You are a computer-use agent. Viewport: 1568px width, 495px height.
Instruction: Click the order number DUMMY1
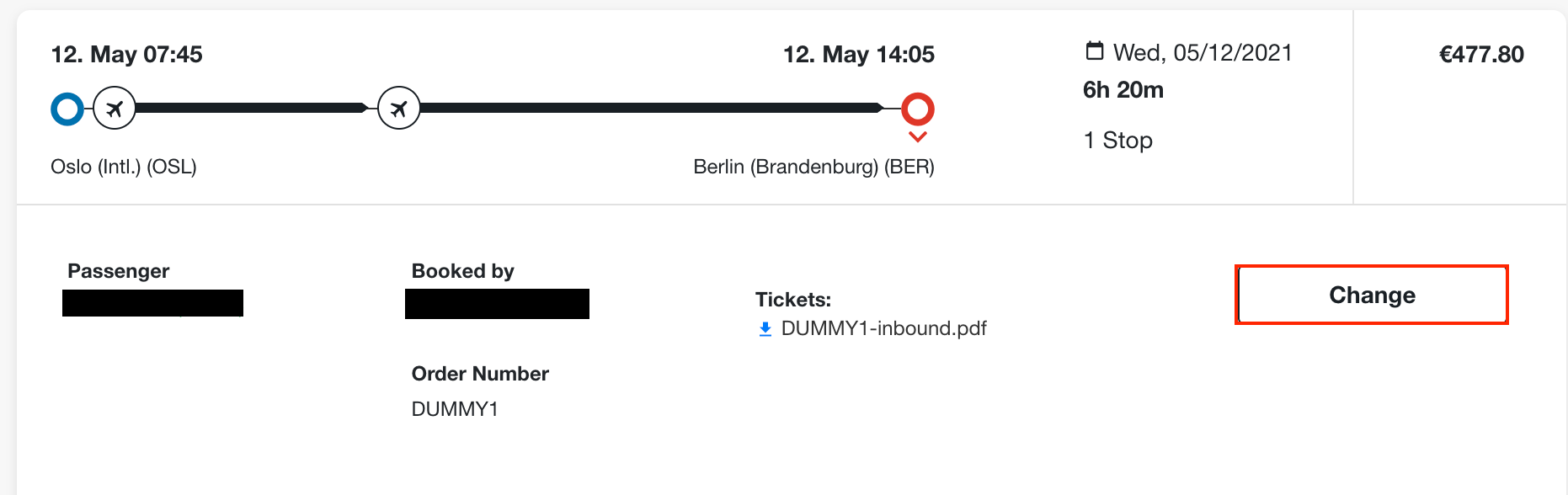[x=455, y=409]
